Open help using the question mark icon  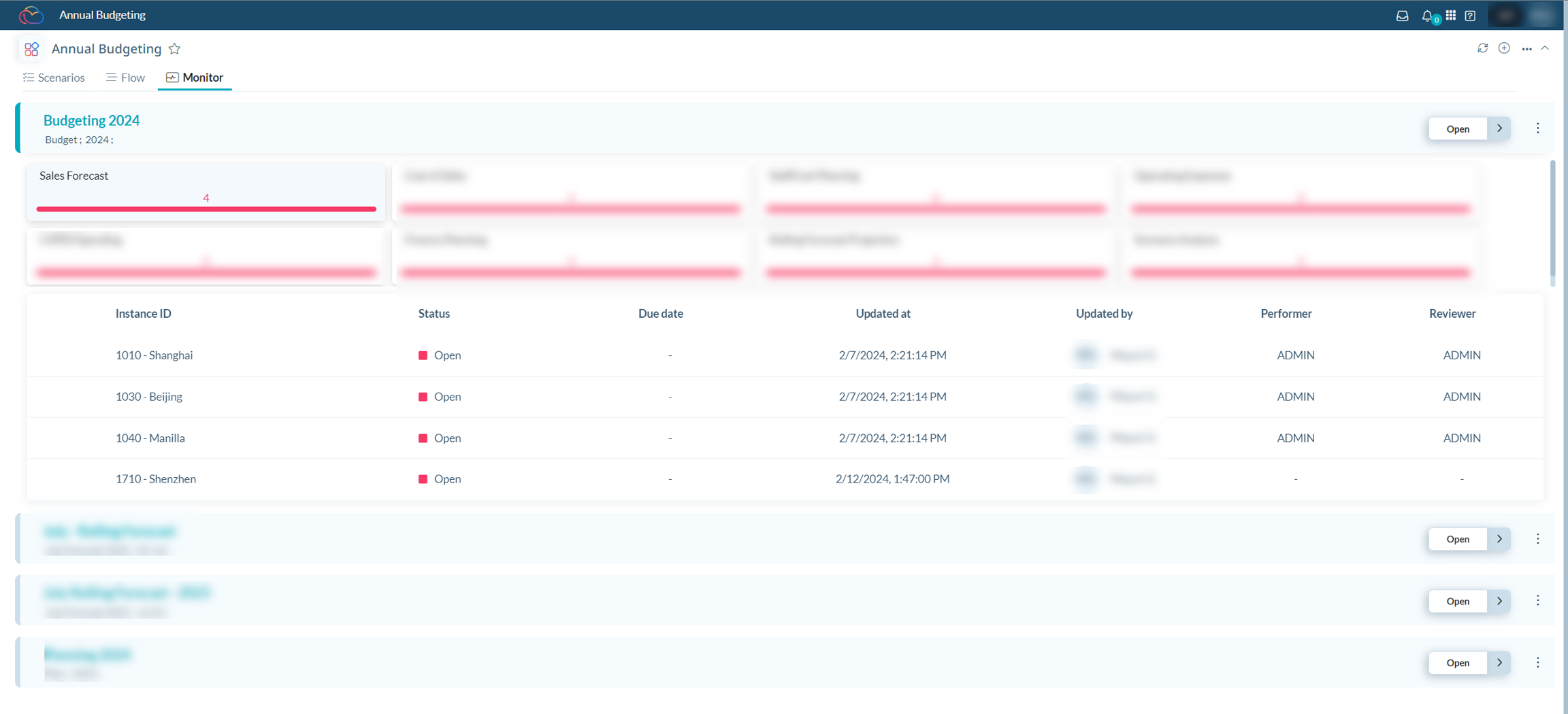(1471, 15)
